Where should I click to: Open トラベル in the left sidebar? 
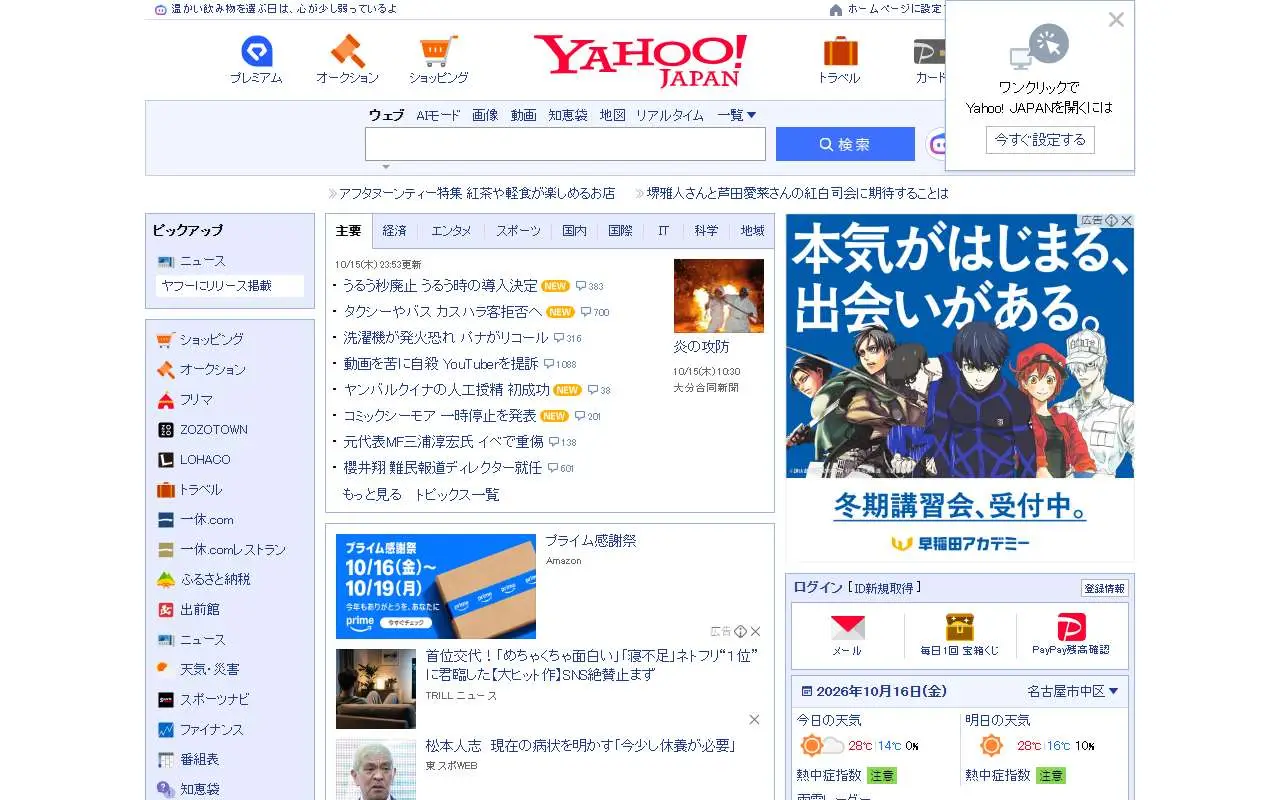[200, 490]
